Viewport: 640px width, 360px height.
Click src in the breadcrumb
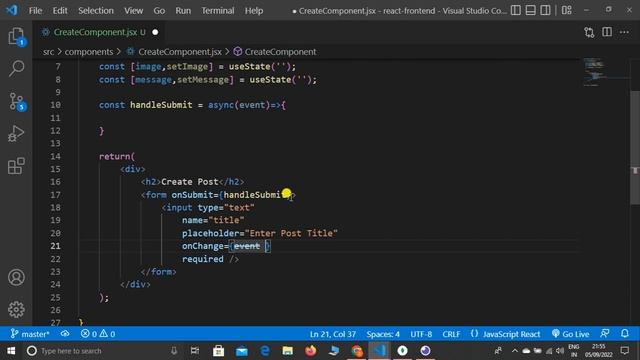coord(48,52)
